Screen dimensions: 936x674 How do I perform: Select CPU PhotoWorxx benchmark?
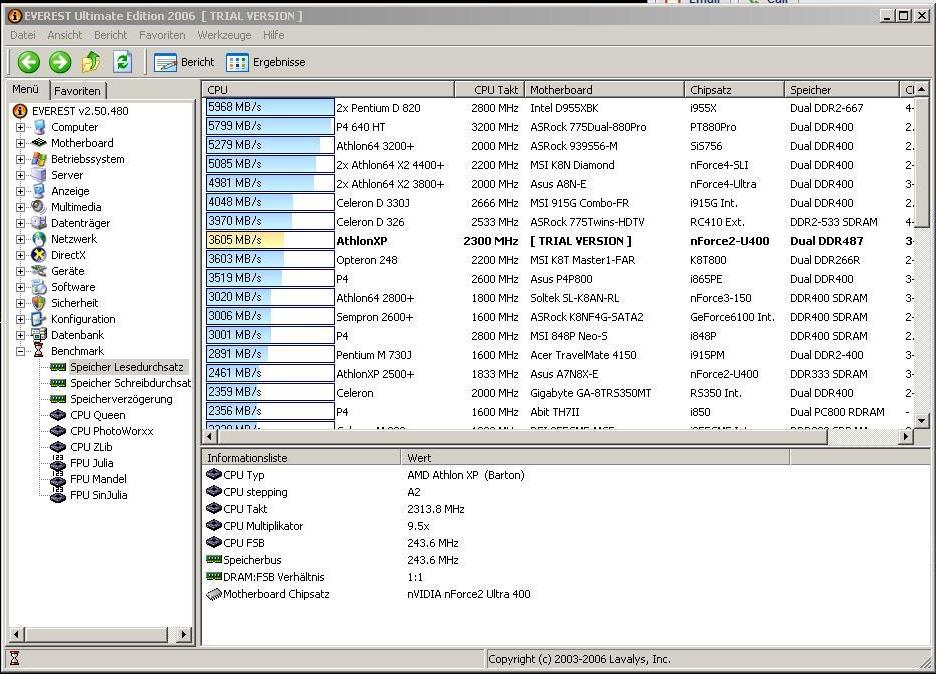[x=112, y=430]
